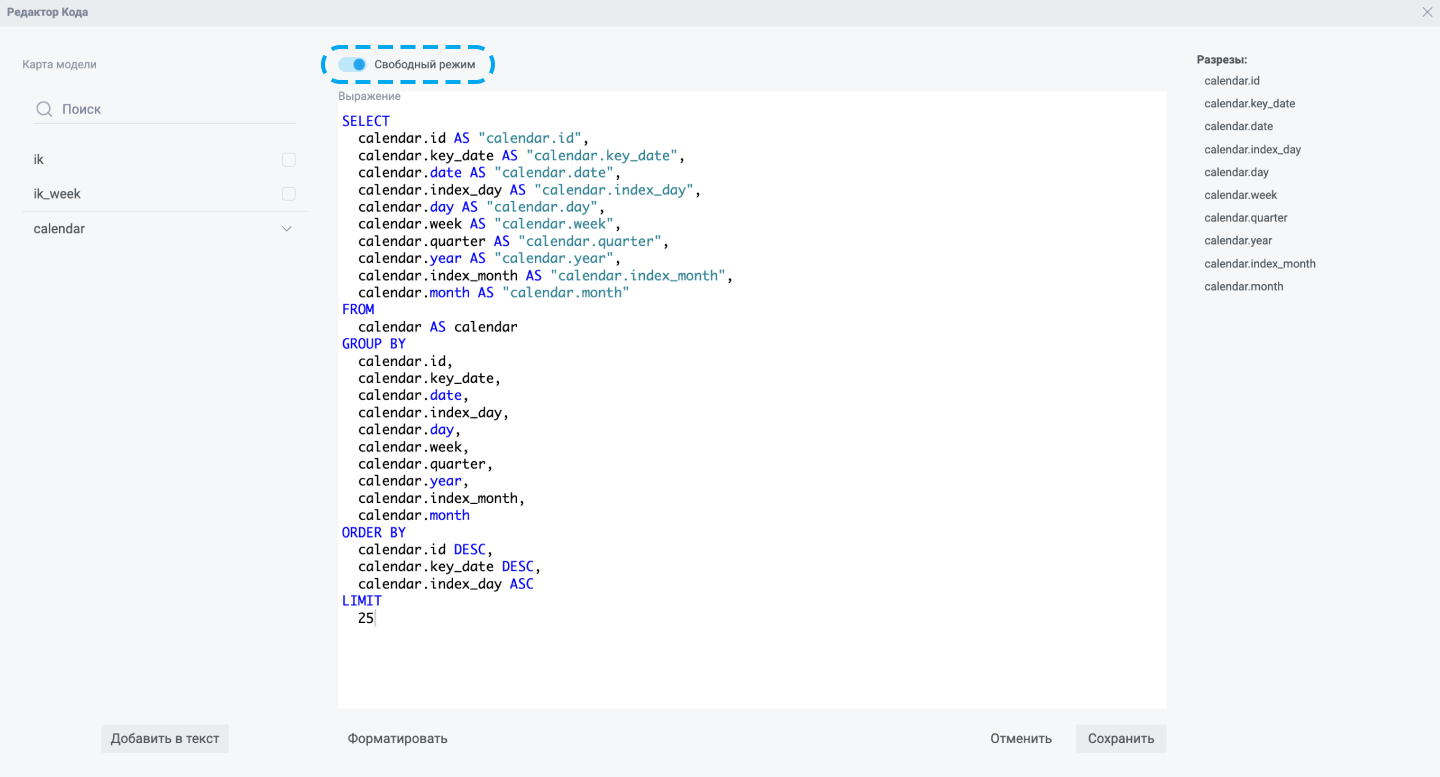Select the calendar item in model map
This screenshot has width=1440, height=777.
pyautogui.click(x=60, y=229)
